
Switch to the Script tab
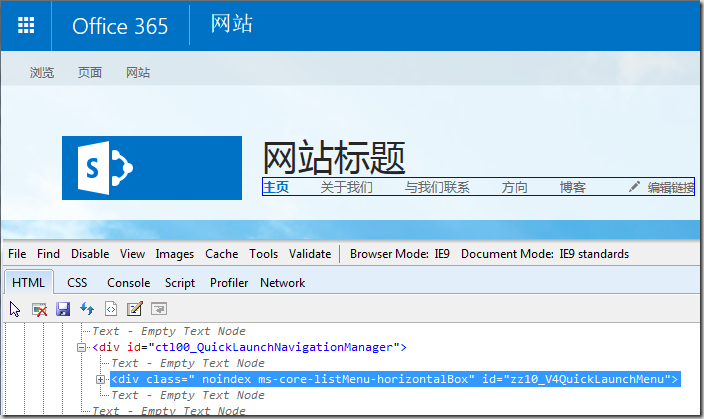tap(180, 283)
